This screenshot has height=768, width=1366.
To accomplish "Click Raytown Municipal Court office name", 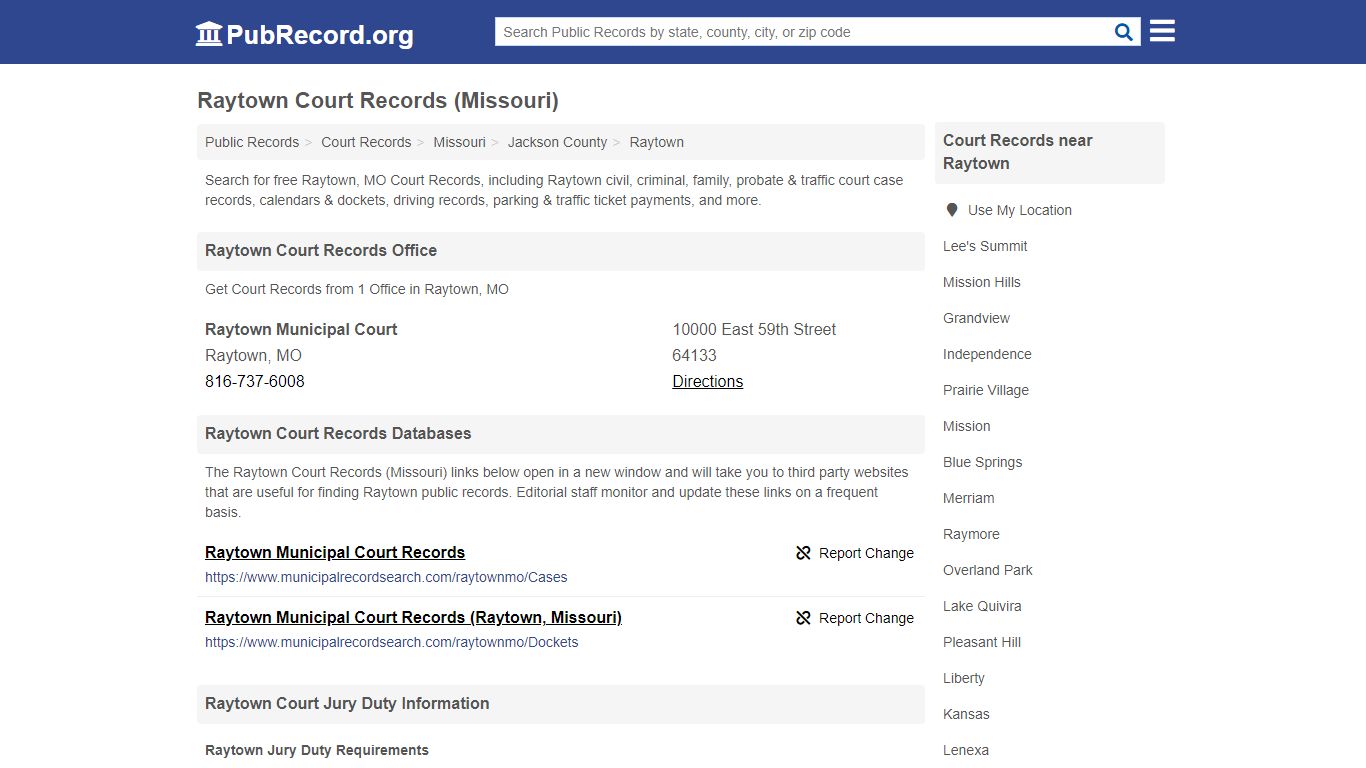I will point(301,329).
